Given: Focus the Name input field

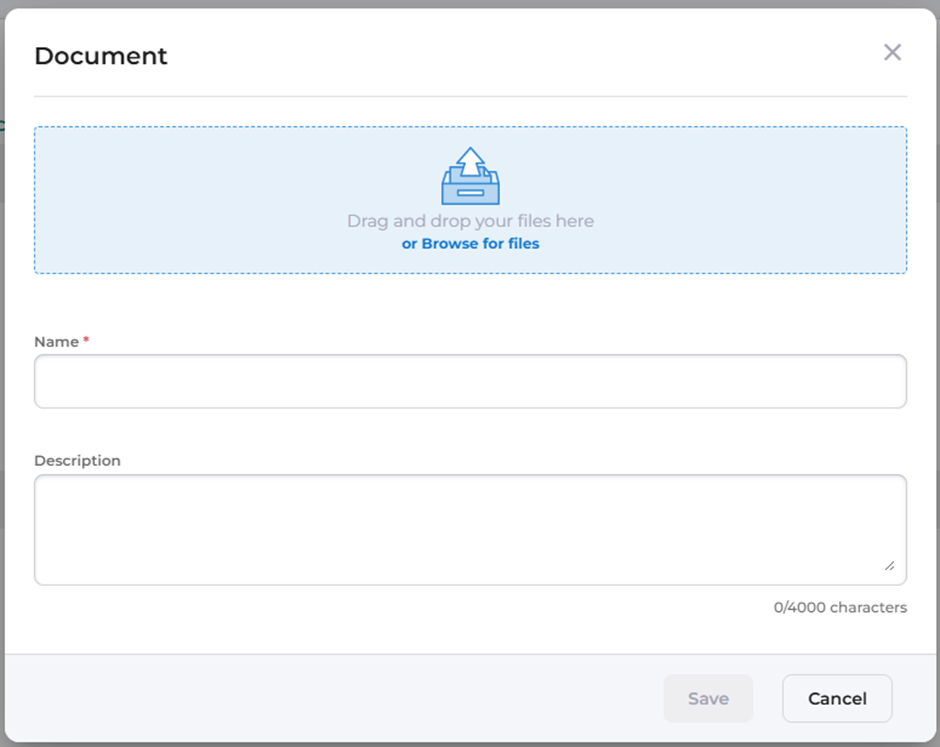Looking at the screenshot, I should 470,381.
